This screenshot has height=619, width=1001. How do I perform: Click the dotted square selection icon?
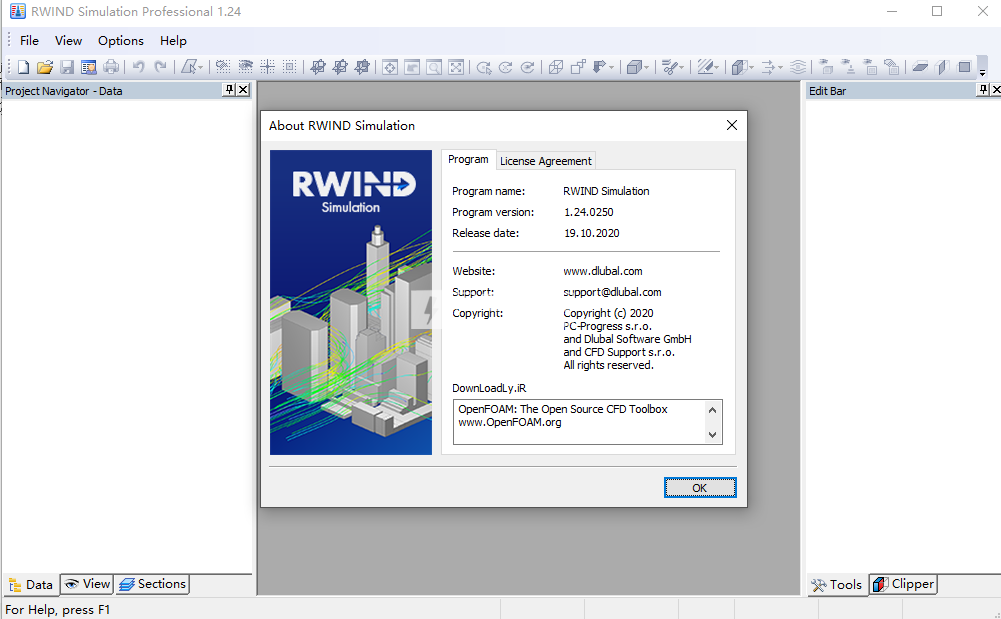289,66
